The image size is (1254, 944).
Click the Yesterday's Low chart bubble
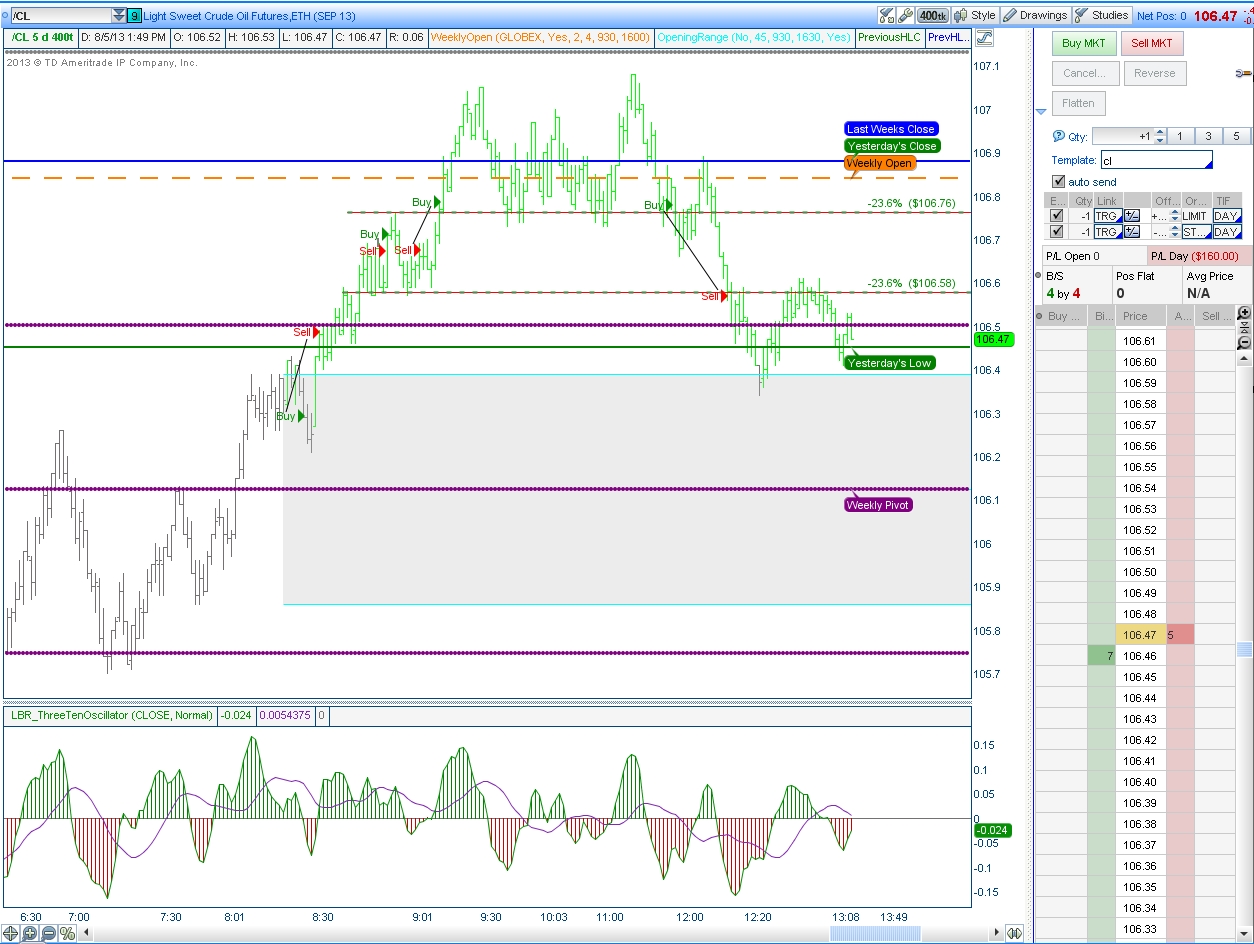pyautogui.click(x=890, y=363)
